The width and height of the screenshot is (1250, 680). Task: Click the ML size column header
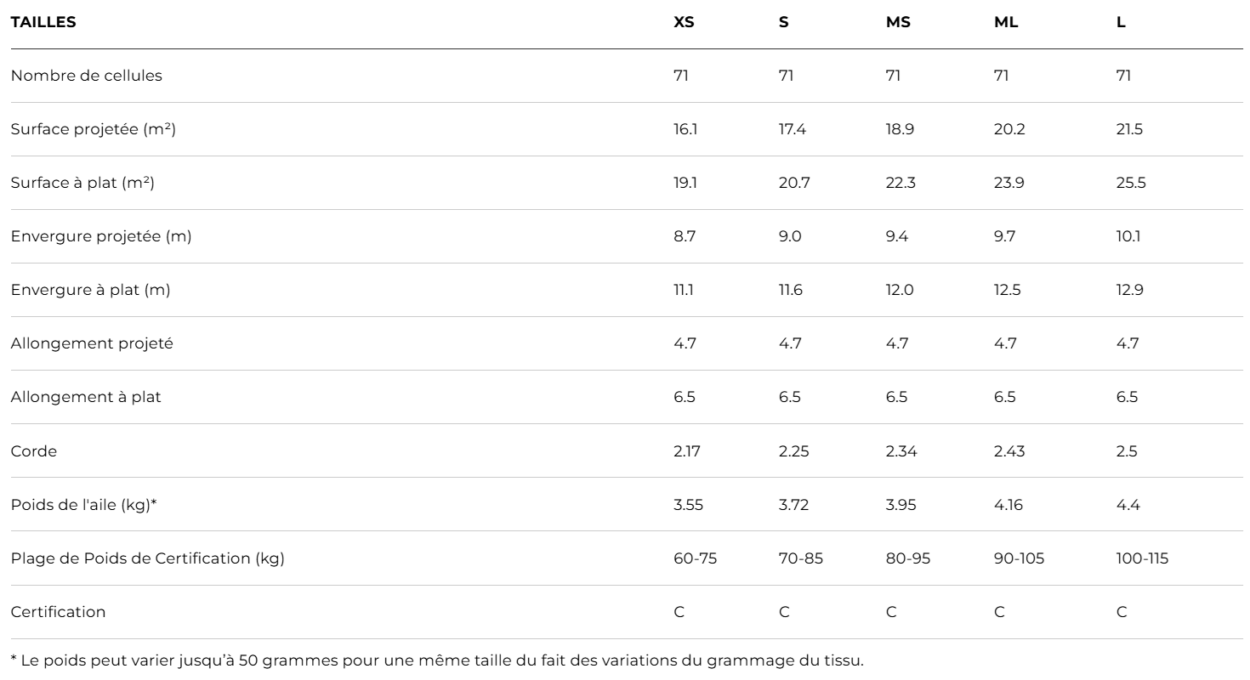point(1006,21)
